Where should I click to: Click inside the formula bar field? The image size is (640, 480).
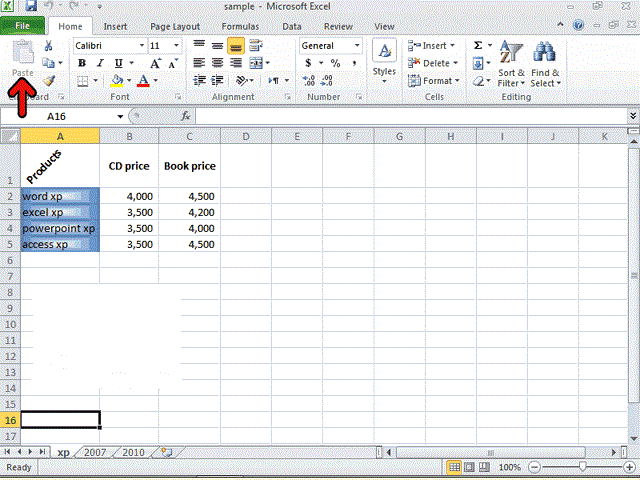(x=411, y=116)
